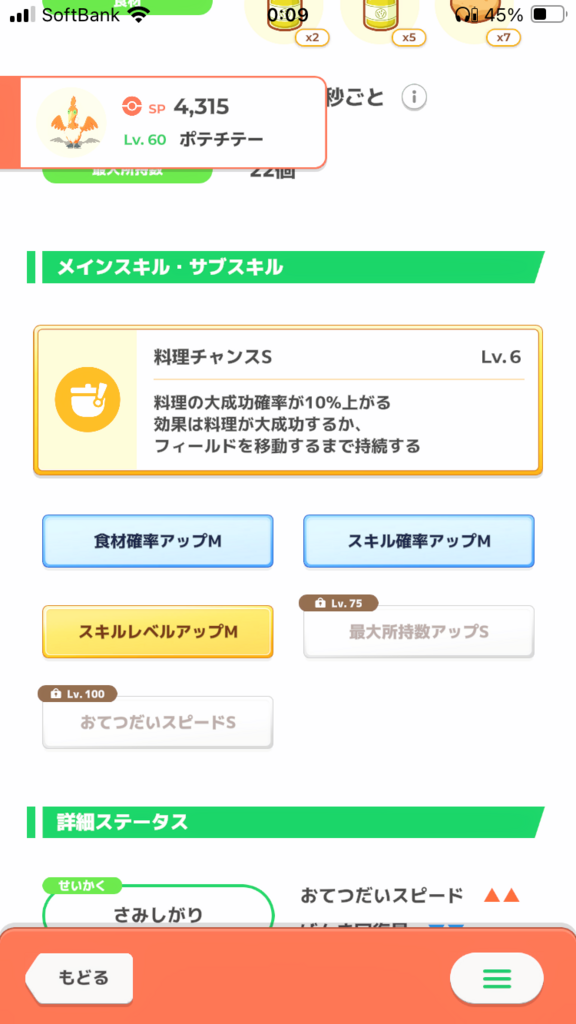Tap the 詳細ステータス section header
Image resolution: width=576 pixels, height=1024 pixels.
point(285,822)
